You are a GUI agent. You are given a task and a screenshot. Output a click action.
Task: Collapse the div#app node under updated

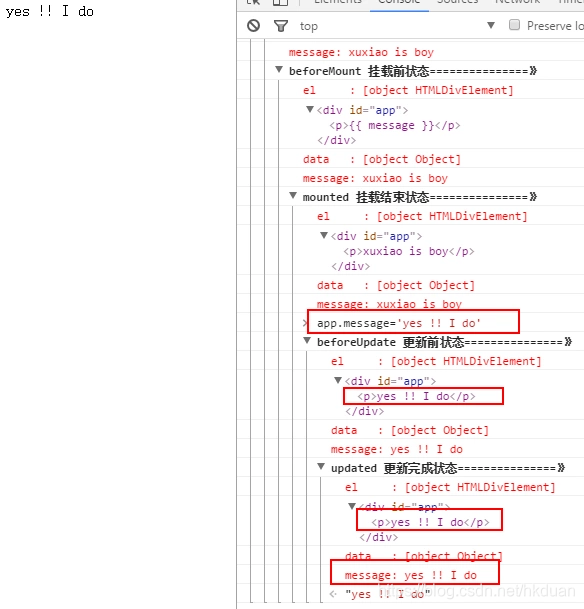(352, 506)
